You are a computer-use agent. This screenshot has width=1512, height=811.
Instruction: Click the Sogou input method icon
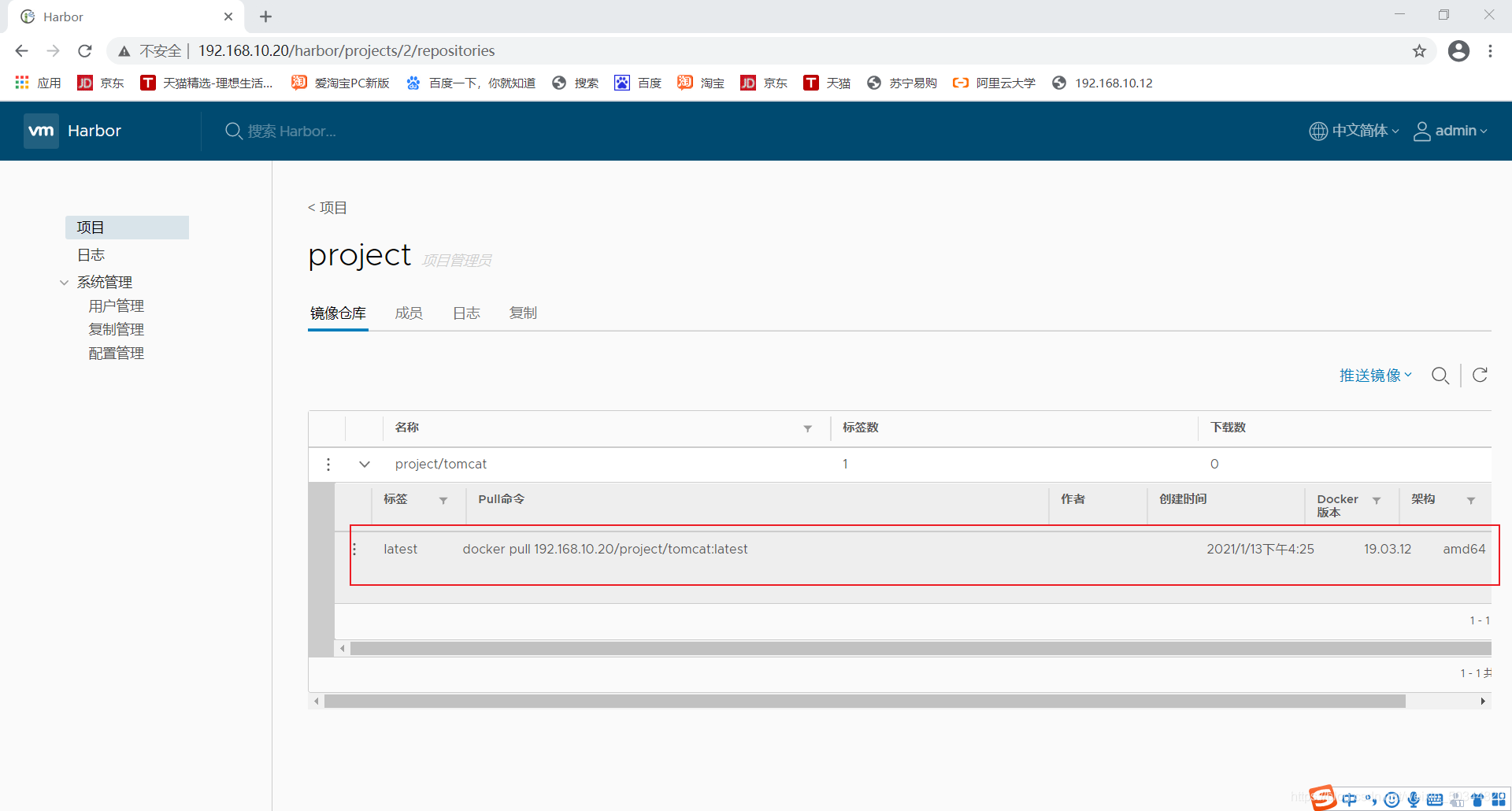pos(1324,798)
